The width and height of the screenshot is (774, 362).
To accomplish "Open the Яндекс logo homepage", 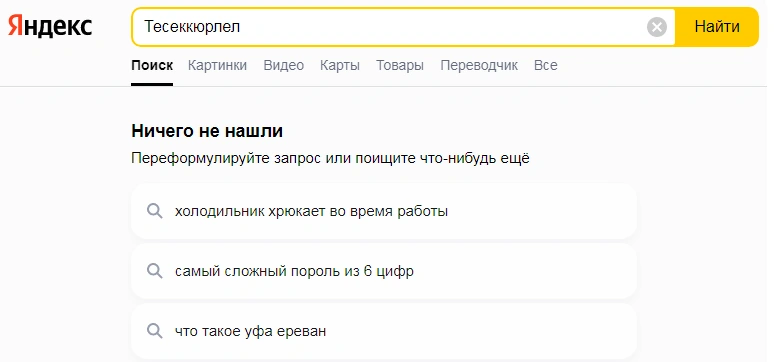I will (x=50, y=26).
